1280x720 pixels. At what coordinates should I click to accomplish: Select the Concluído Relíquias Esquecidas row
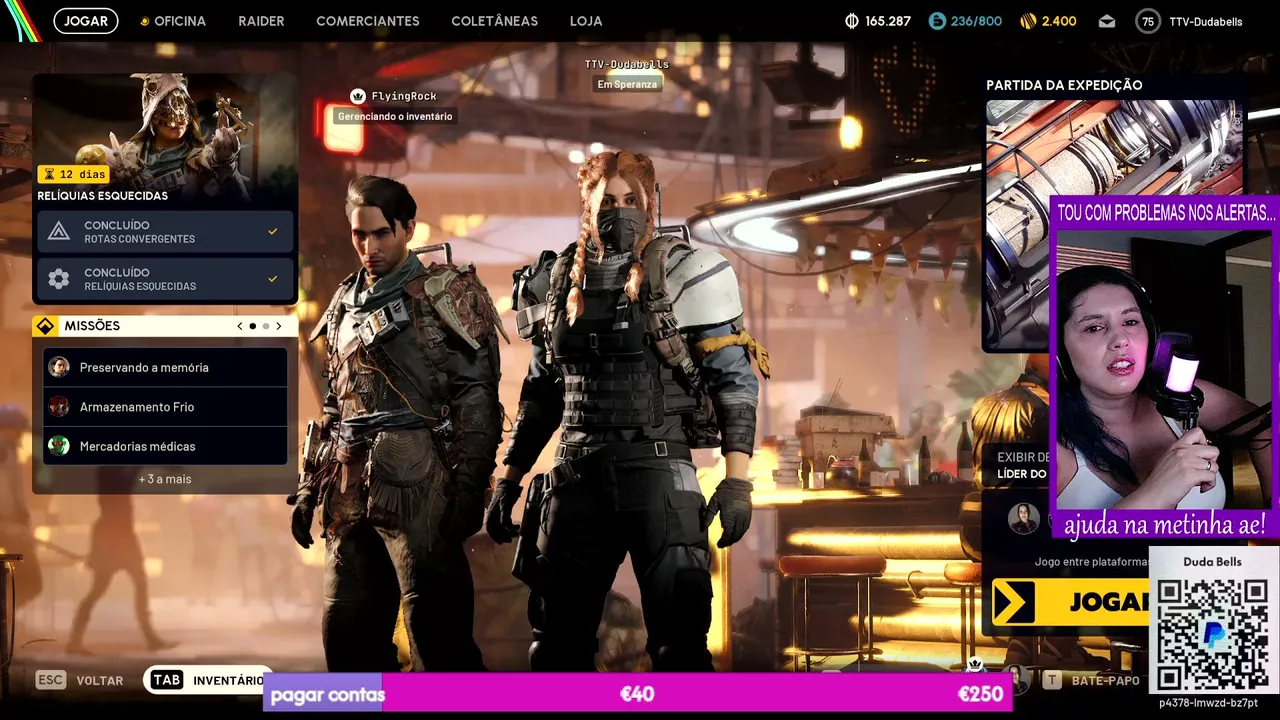click(x=166, y=279)
